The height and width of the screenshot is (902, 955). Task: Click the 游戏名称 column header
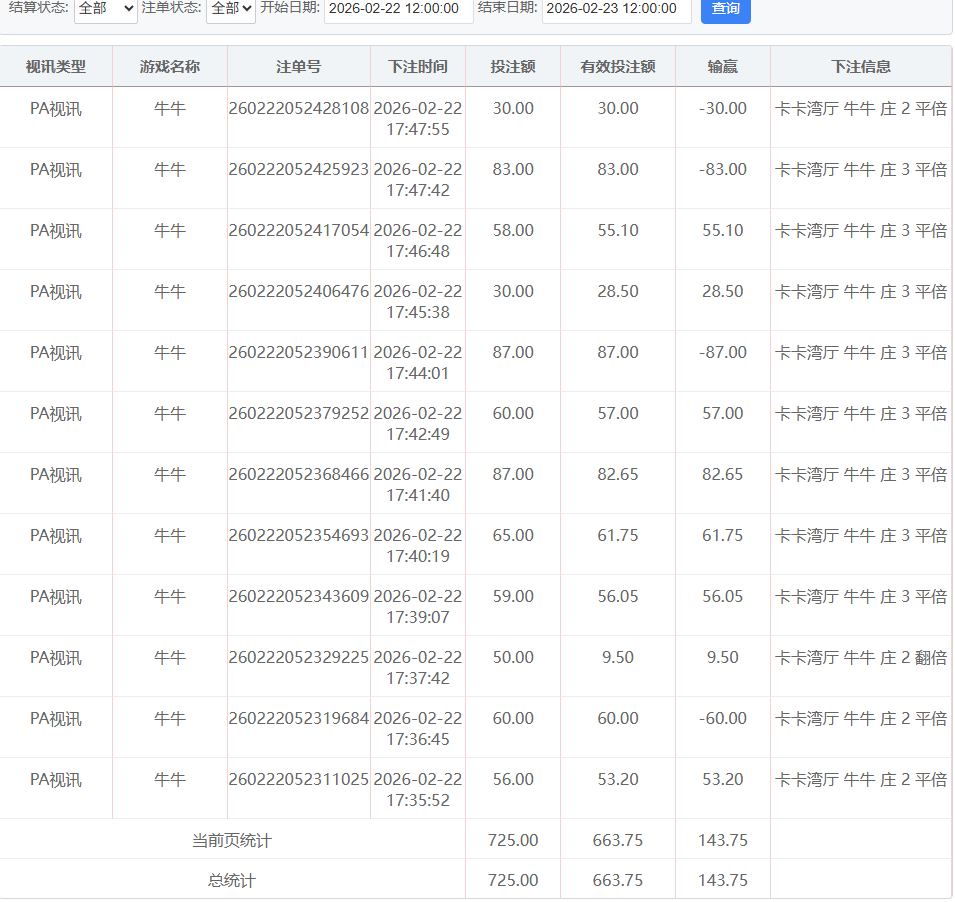coord(170,67)
